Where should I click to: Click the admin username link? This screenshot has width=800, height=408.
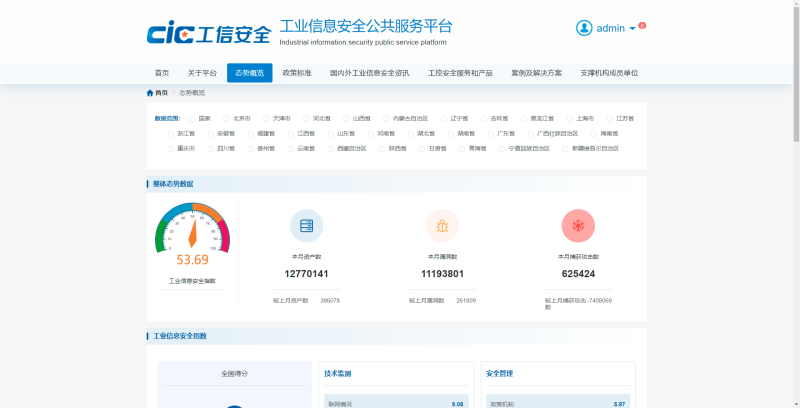(x=611, y=29)
